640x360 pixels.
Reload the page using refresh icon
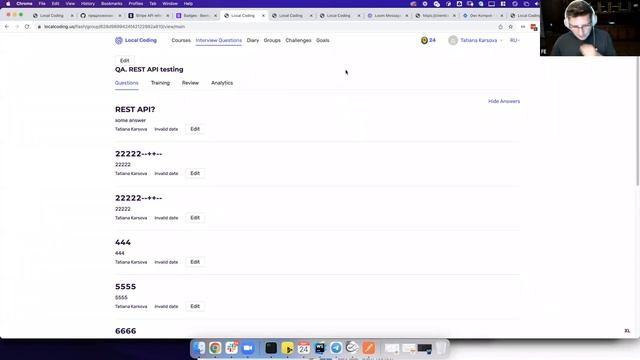[27, 27]
